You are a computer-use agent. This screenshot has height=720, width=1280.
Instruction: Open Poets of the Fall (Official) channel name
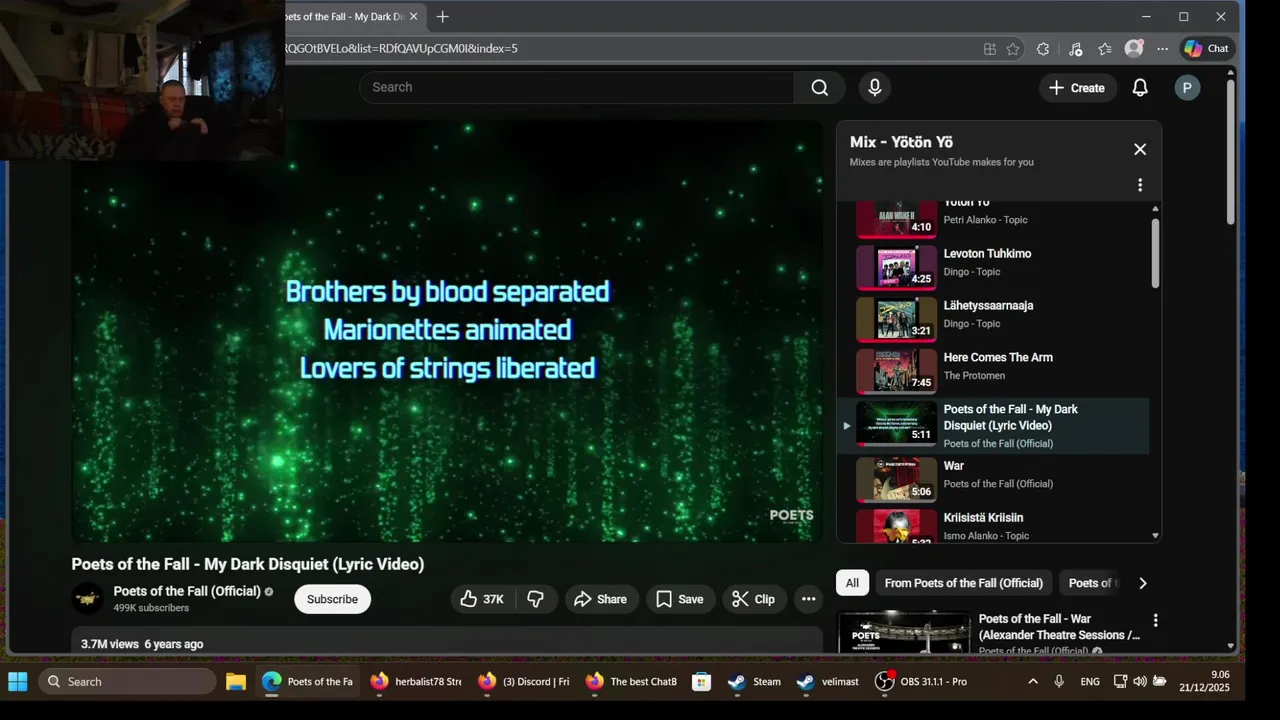click(187, 591)
